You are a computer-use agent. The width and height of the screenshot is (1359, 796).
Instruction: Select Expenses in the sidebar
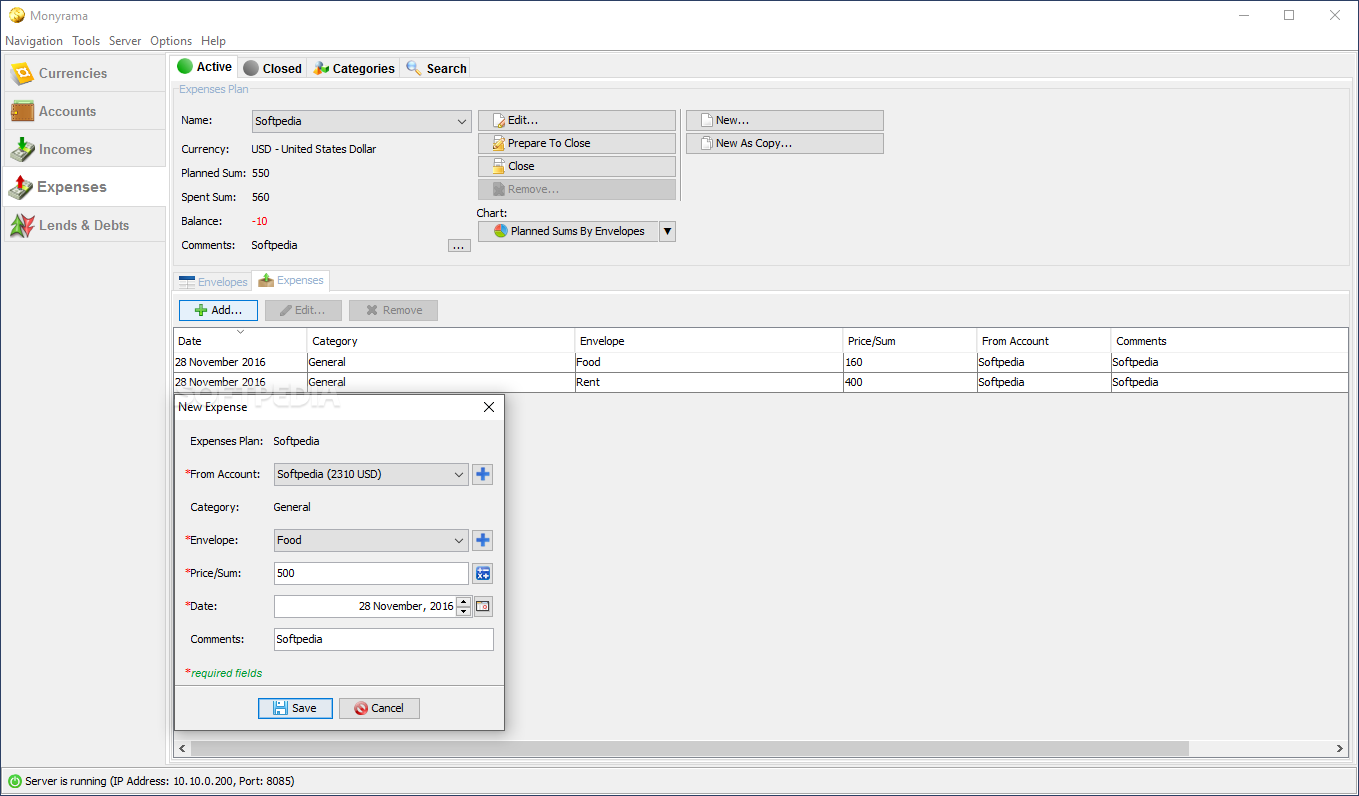(x=85, y=187)
